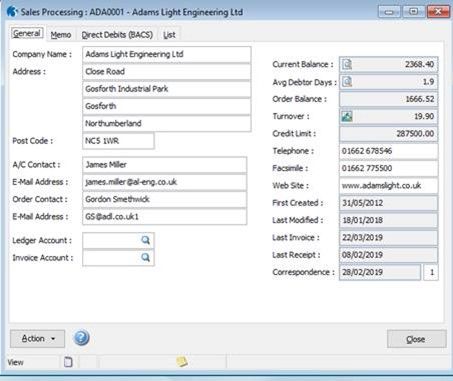Viewport: 453px width, 381px height.
Task: Open the Turnover chart icon
Action: point(347,116)
